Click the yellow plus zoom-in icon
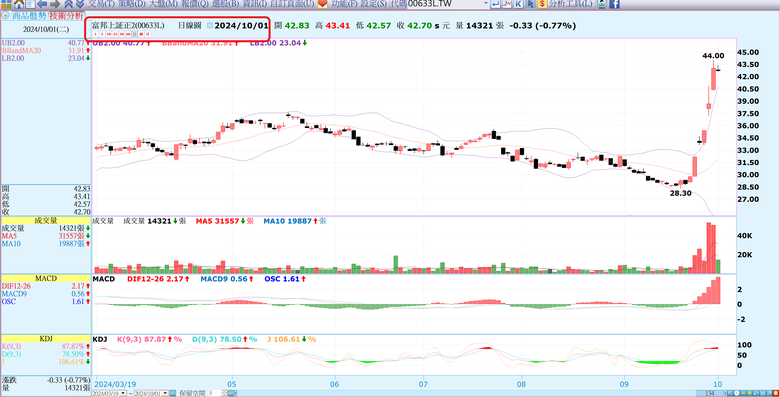The height and width of the screenshot is (397, 780). (x=750, y=393)
